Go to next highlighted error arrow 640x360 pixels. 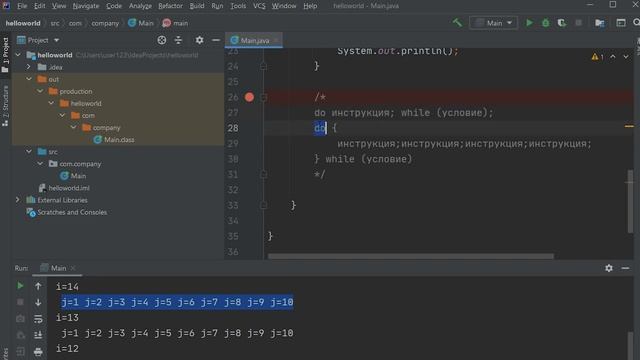pos(626,57)
